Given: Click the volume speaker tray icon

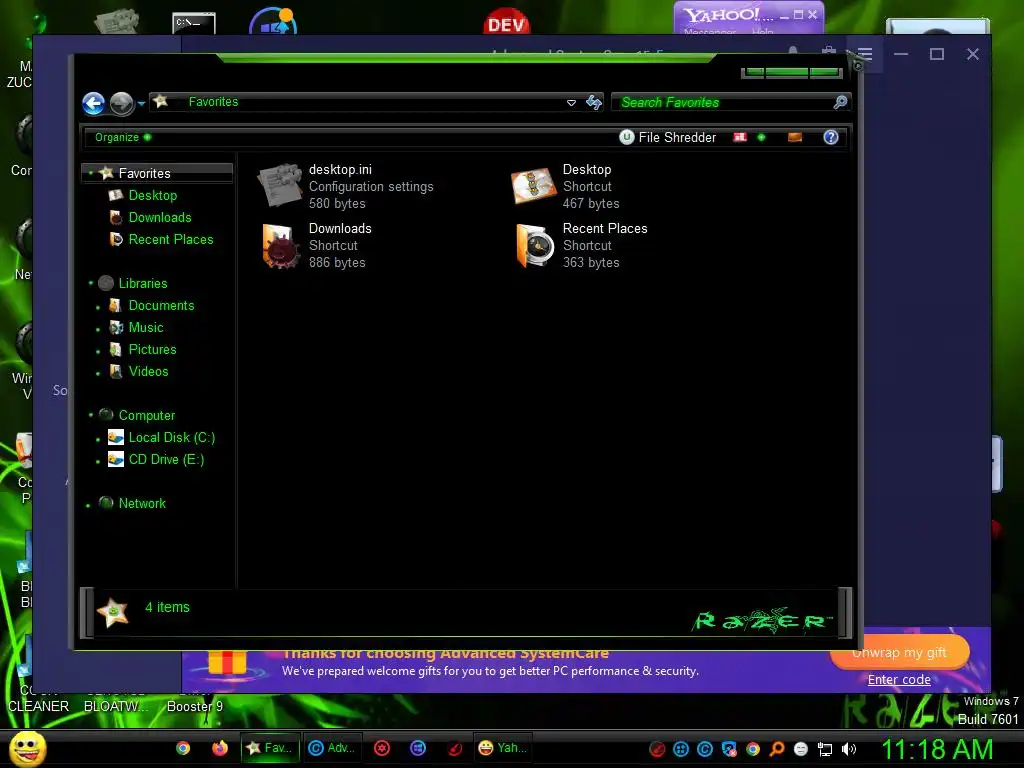Looking at the screenshot, I should [849, 749].
